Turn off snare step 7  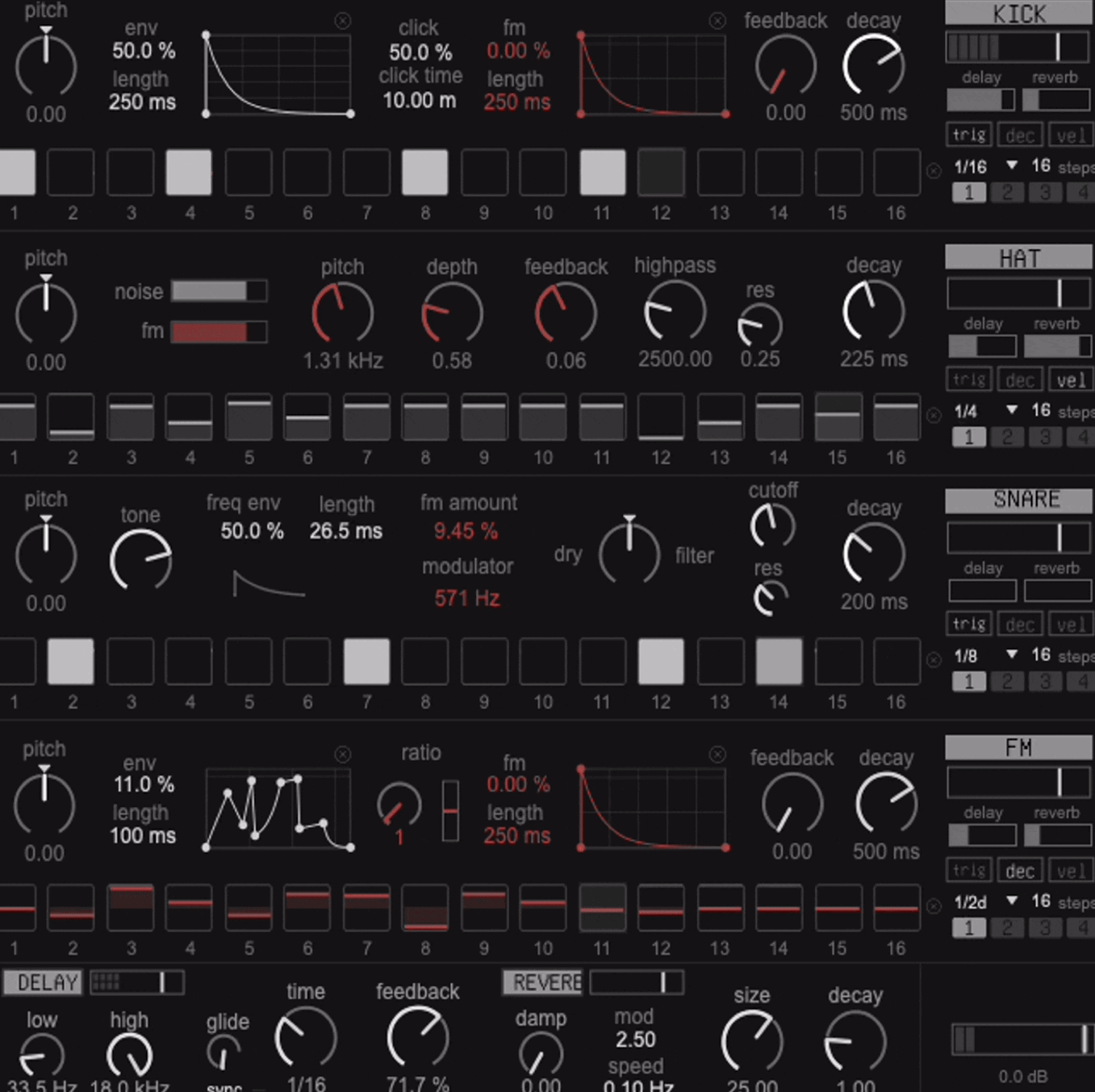(x=366, y=661)
